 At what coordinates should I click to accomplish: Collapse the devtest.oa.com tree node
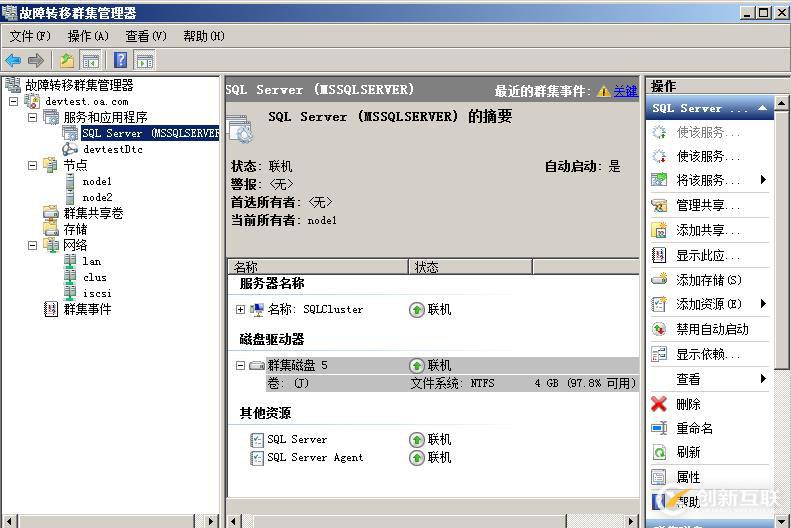(14, 101)
